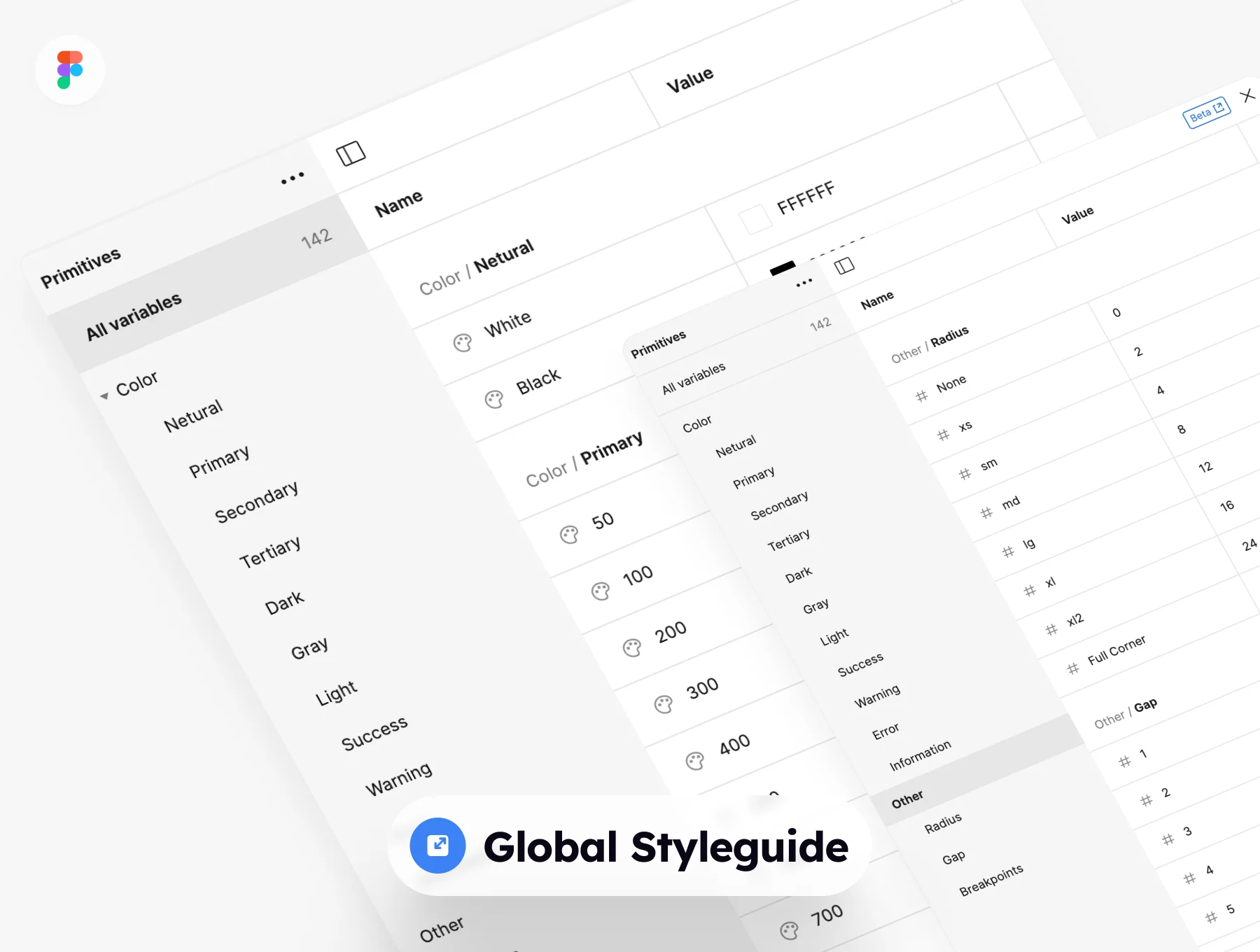Click the Figma logo icon
1260x952 pixels.
(x=70, y=70)
